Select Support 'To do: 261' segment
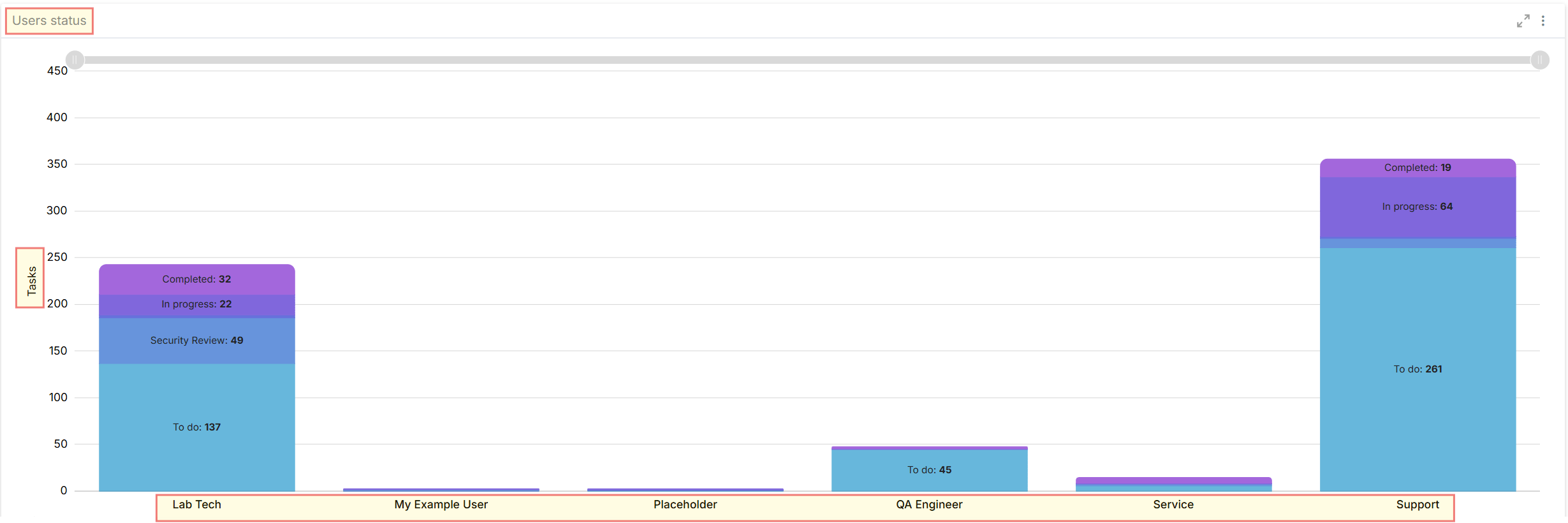The image size is (1568, 523). 1418,369
